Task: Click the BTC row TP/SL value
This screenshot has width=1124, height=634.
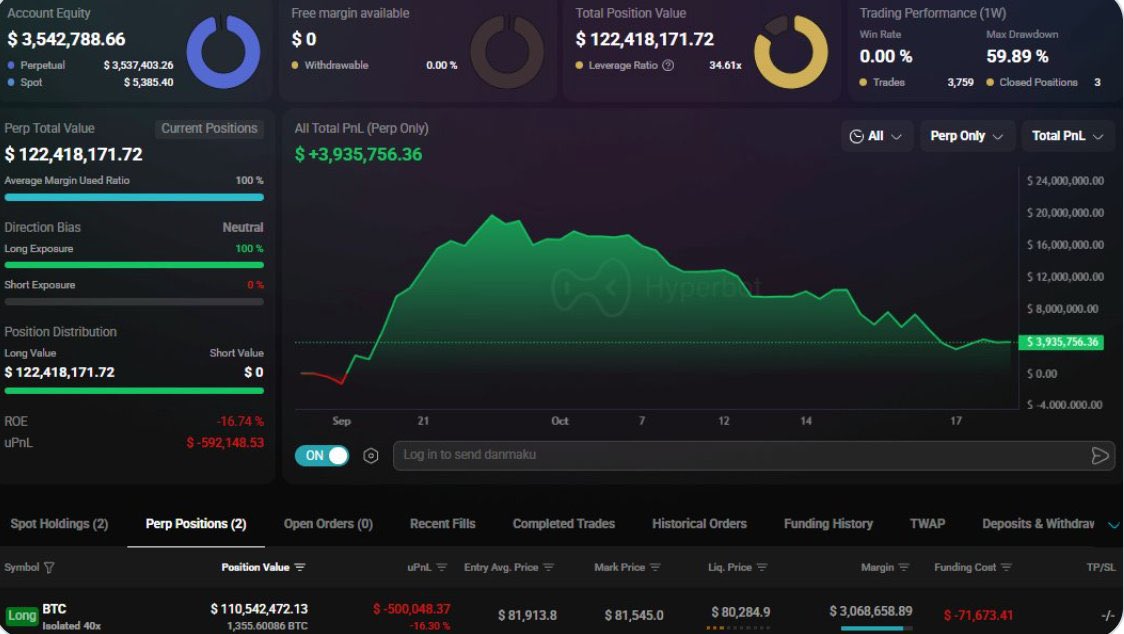Action: tap(1108, 615)
